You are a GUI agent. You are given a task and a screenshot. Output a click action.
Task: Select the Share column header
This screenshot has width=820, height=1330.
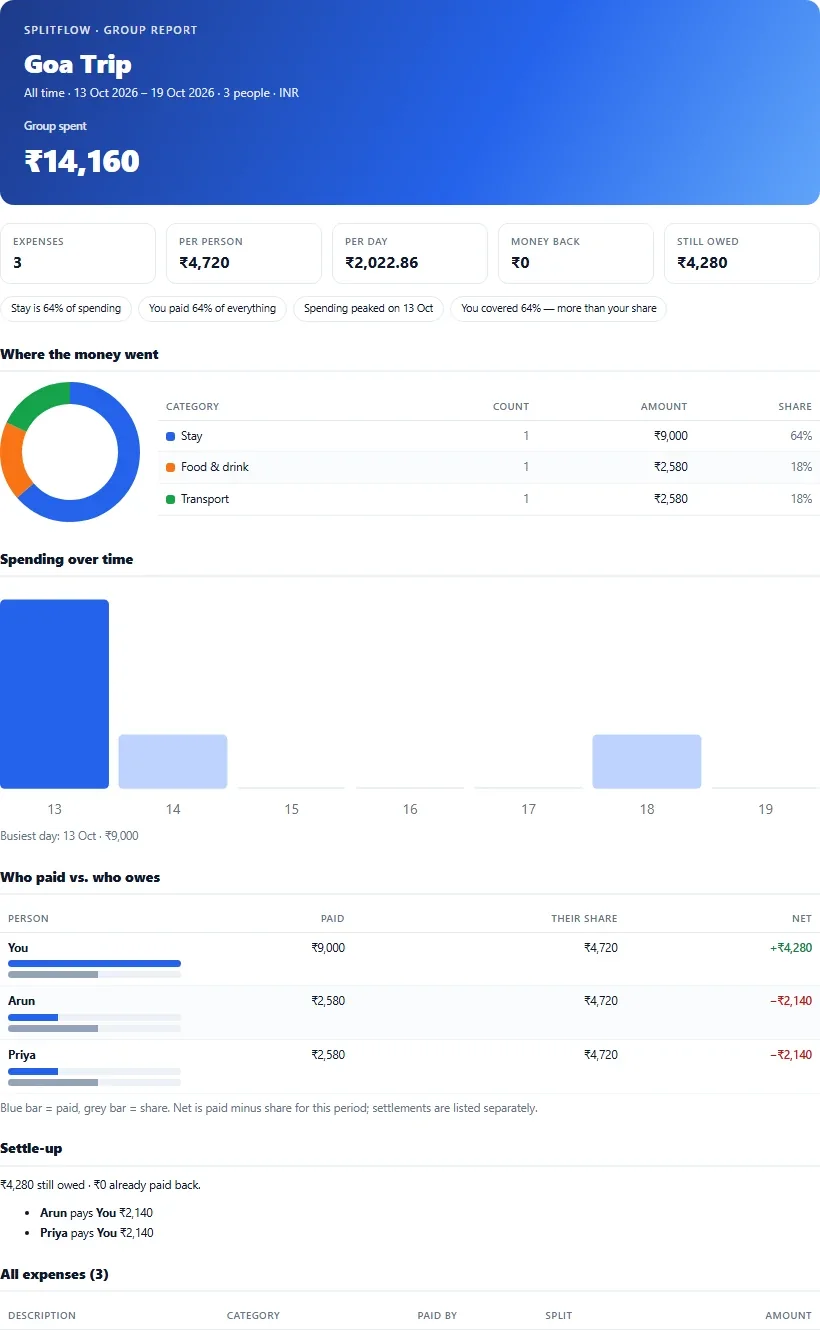click(x=795, y=407)
